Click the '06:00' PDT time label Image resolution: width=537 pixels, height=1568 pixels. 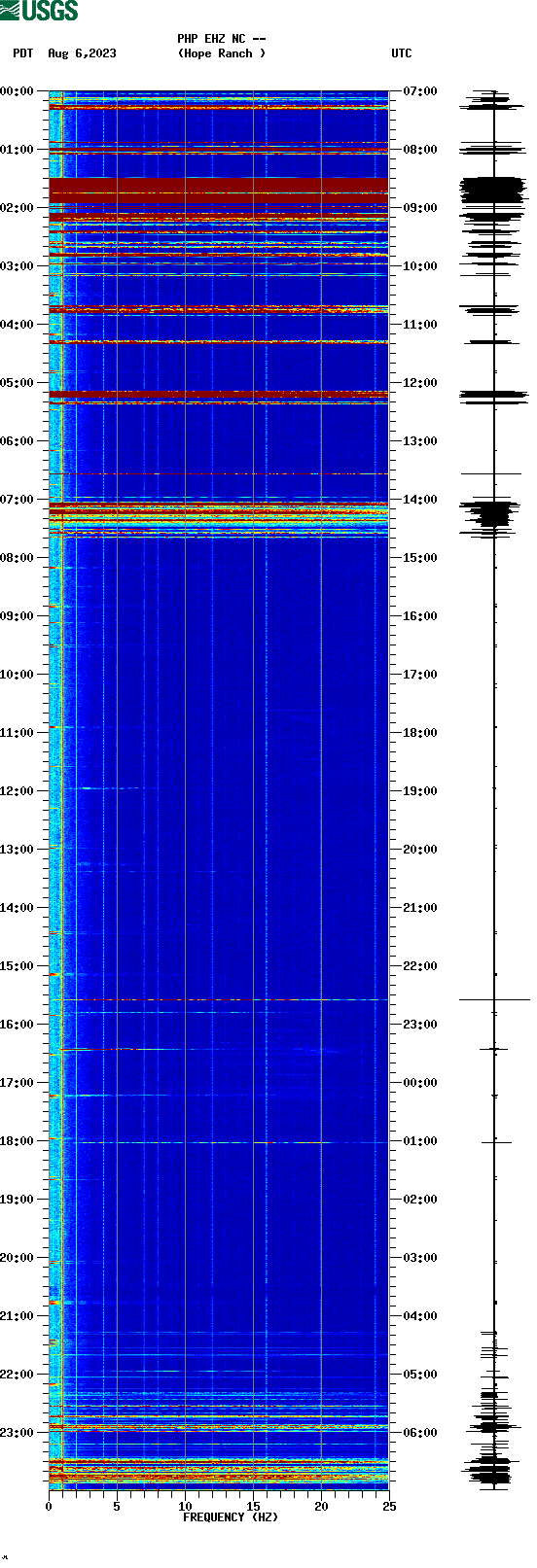(17, 441)
